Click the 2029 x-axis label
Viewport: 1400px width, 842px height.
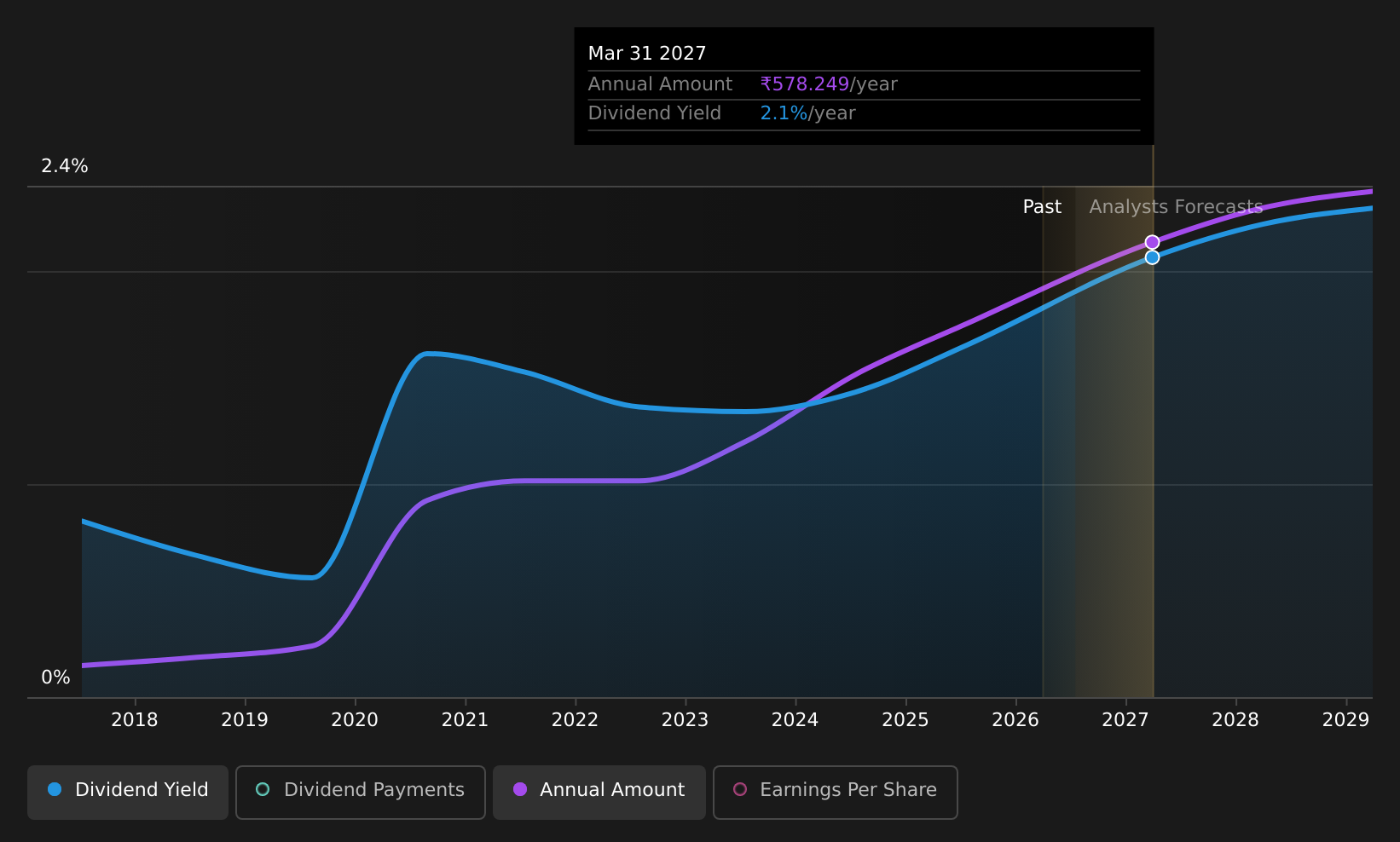click(x=1345, y=720)
